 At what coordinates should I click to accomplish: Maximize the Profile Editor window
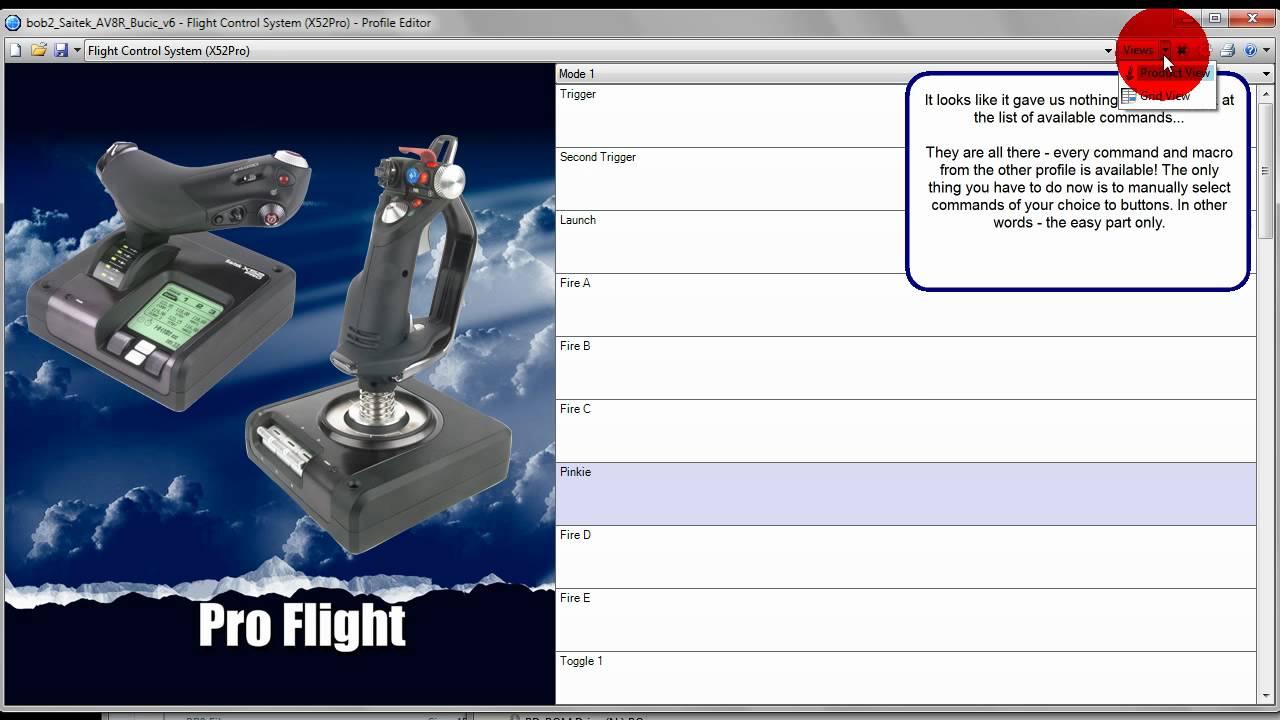(x=1214, y=17)
